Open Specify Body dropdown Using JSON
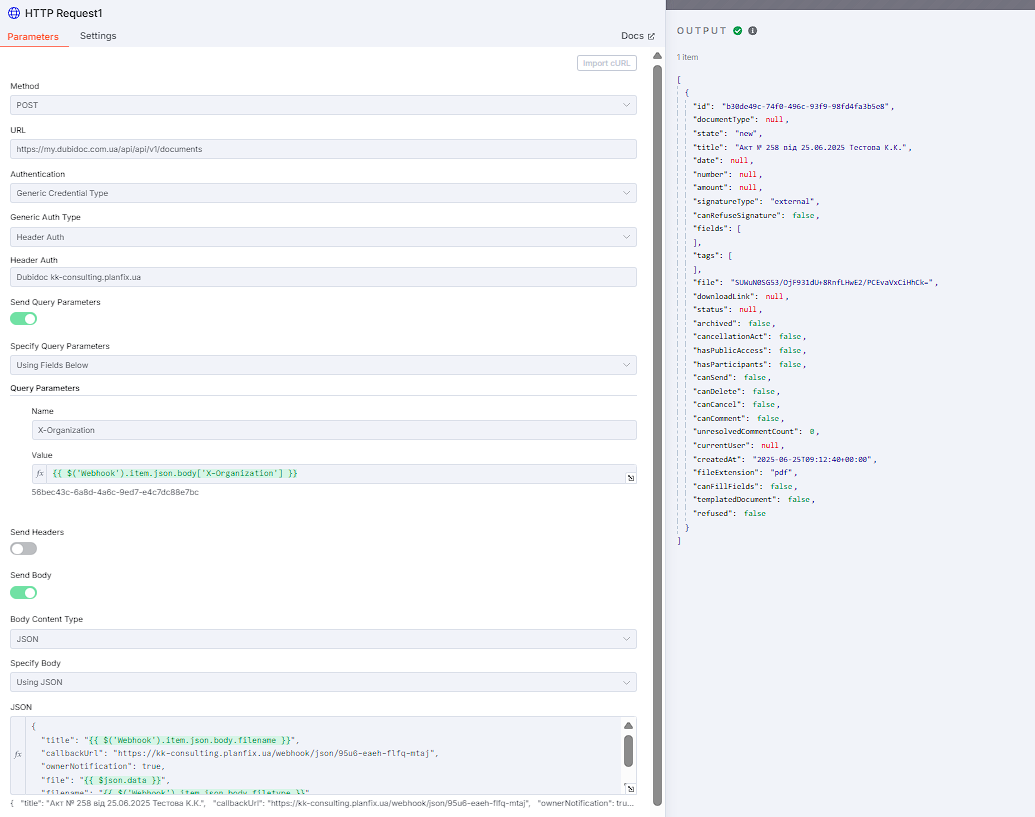1035x817 pixels. [x=323, y=682]
